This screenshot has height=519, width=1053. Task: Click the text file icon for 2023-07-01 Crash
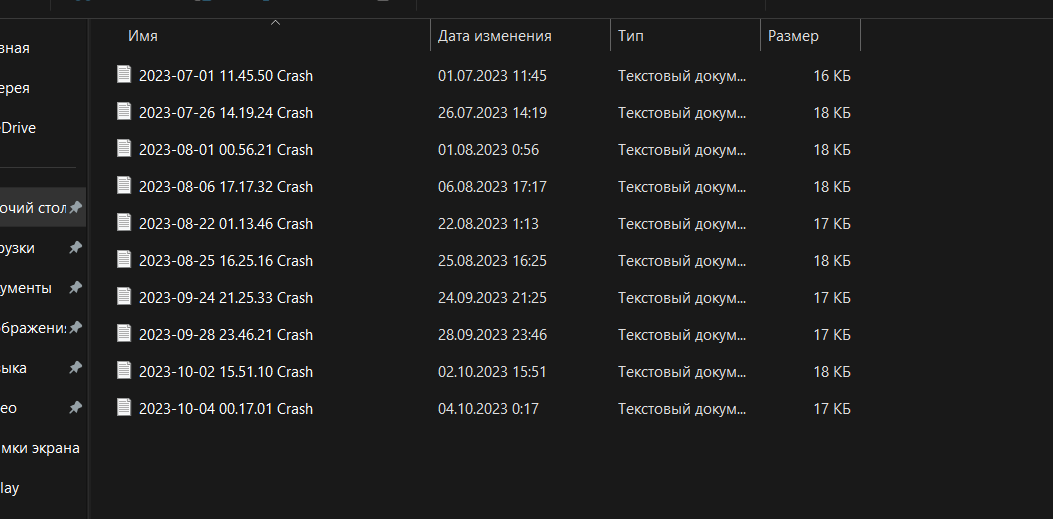[x=124, y=75]
